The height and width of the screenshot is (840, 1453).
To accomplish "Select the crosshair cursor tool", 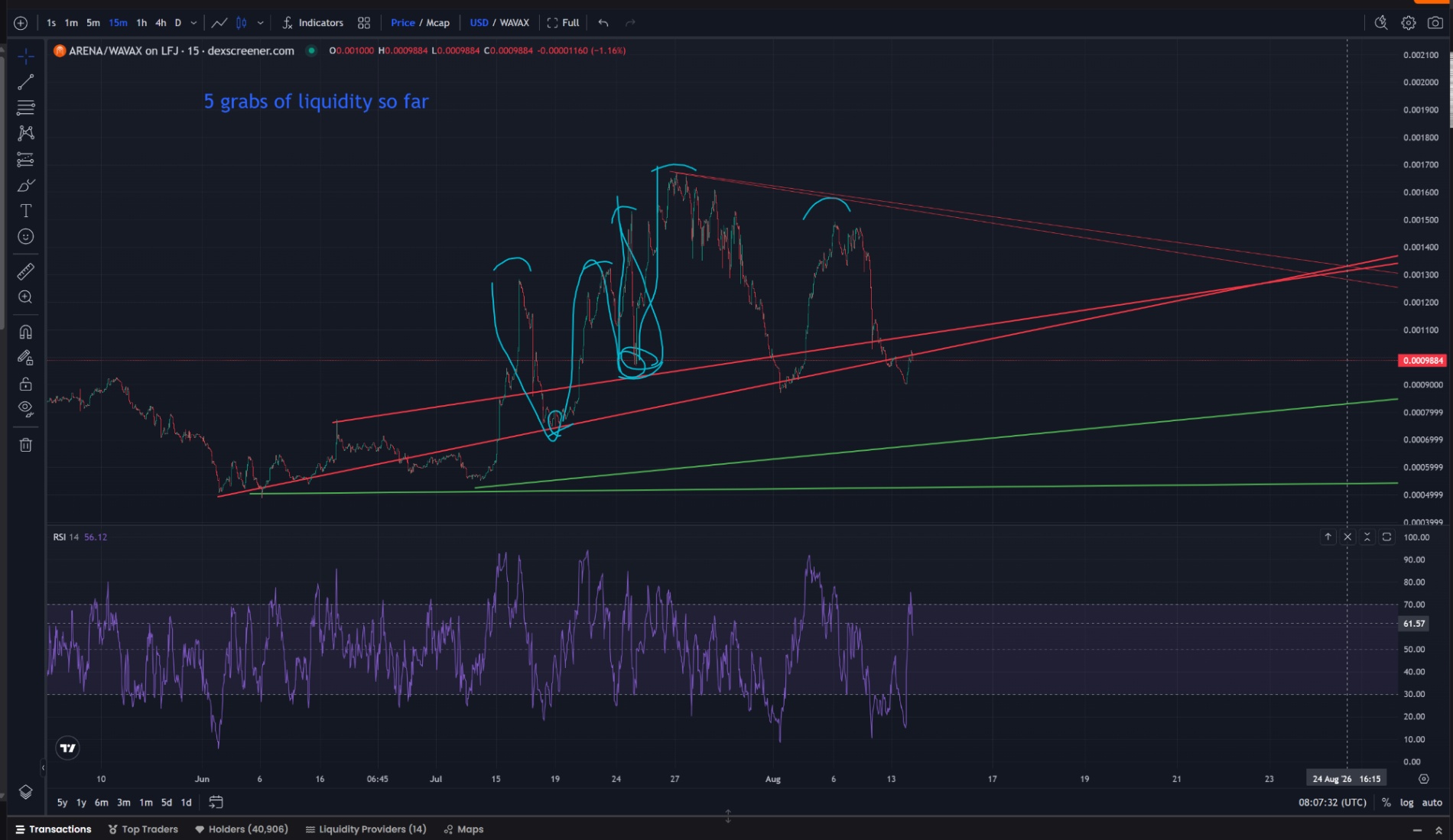I will pos(25,57).
